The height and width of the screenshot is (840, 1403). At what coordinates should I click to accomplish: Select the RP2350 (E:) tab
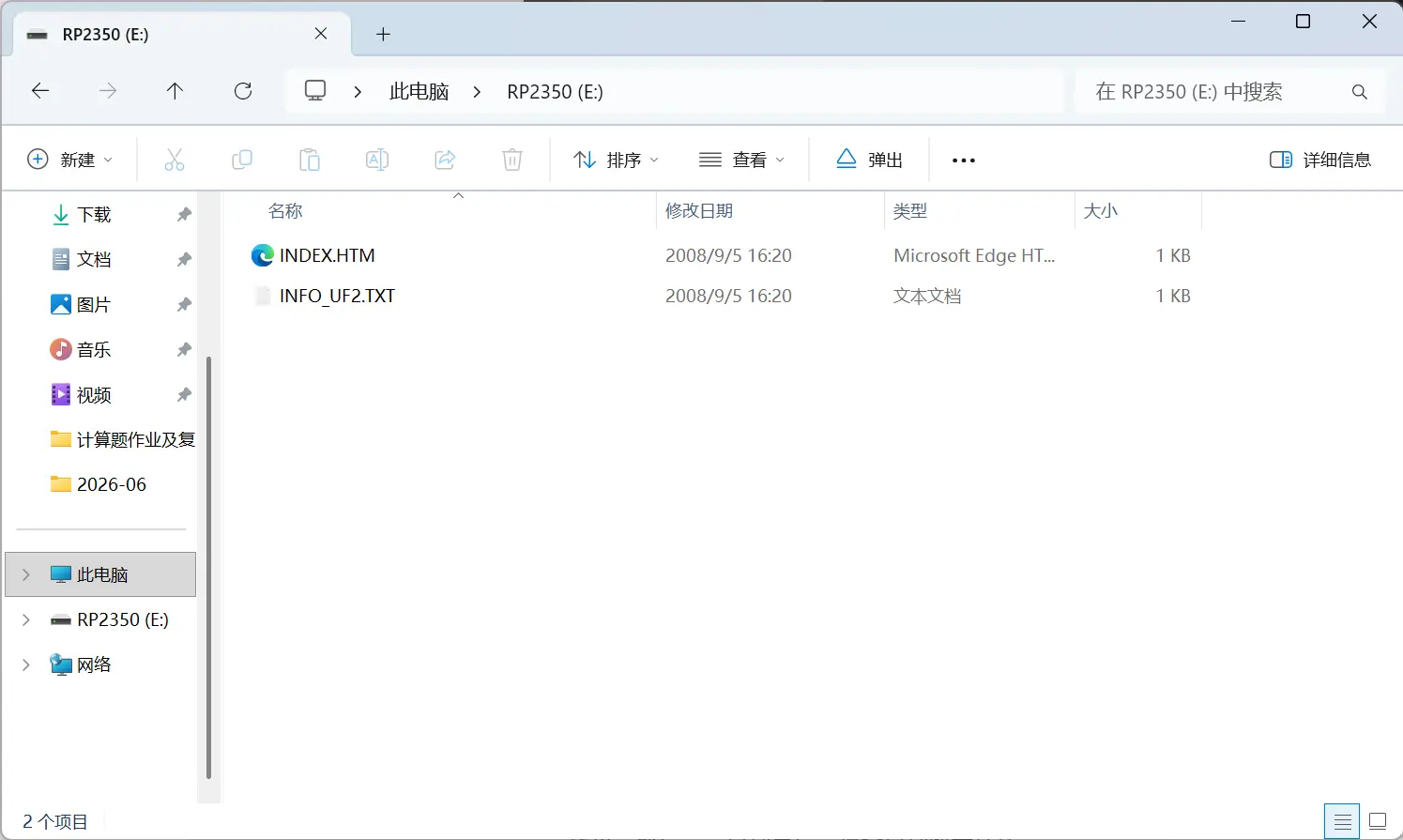[180, 35]
